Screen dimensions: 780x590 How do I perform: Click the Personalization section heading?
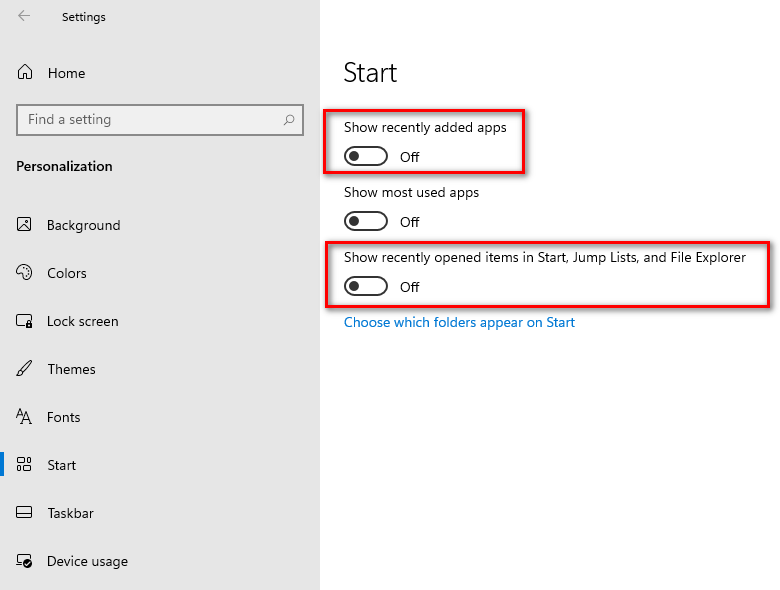(64, 166)
